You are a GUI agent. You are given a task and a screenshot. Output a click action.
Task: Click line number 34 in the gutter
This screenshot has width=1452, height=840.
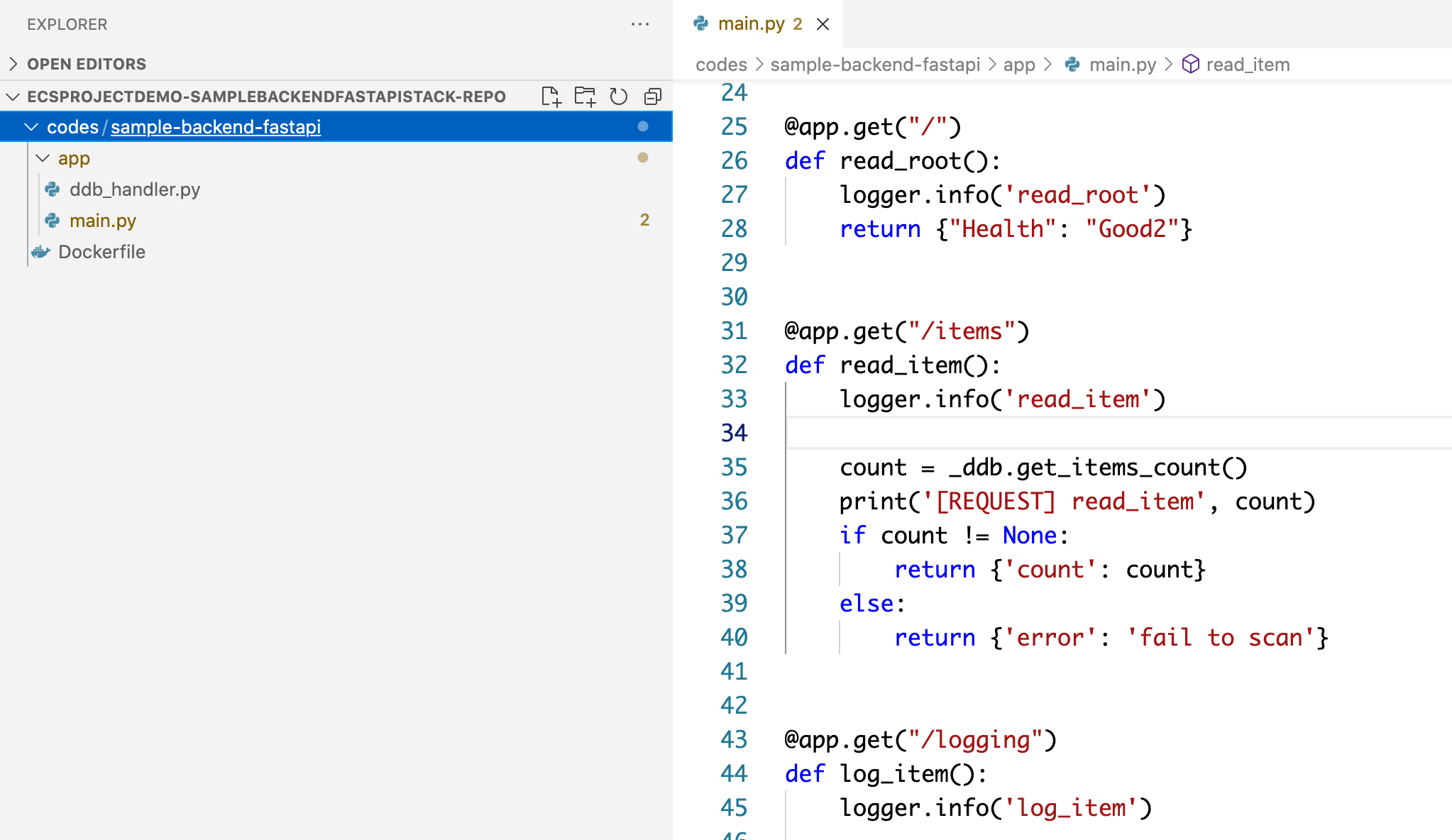(734, 433)
